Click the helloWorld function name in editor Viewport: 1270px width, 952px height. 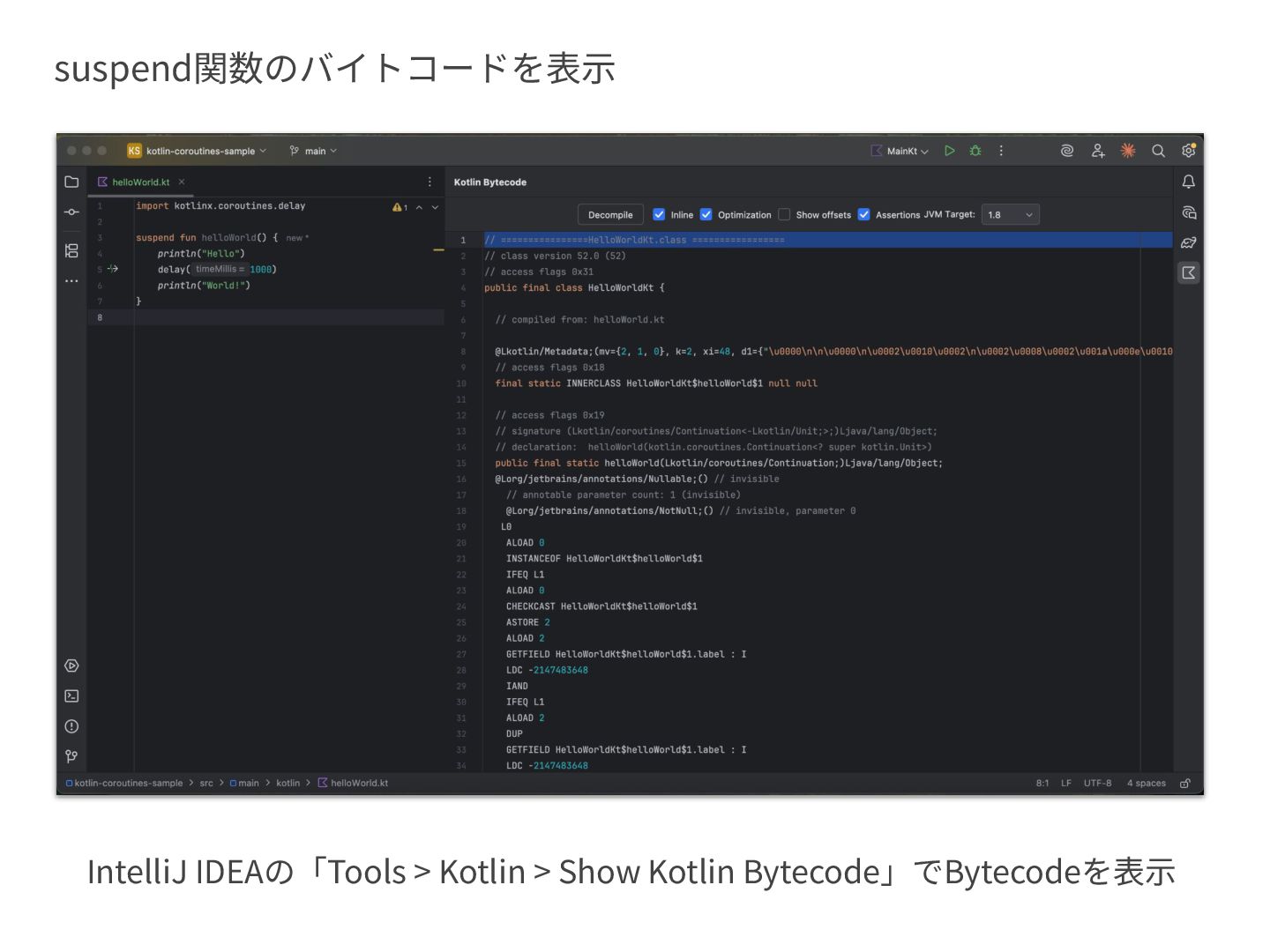pos(228,238)
